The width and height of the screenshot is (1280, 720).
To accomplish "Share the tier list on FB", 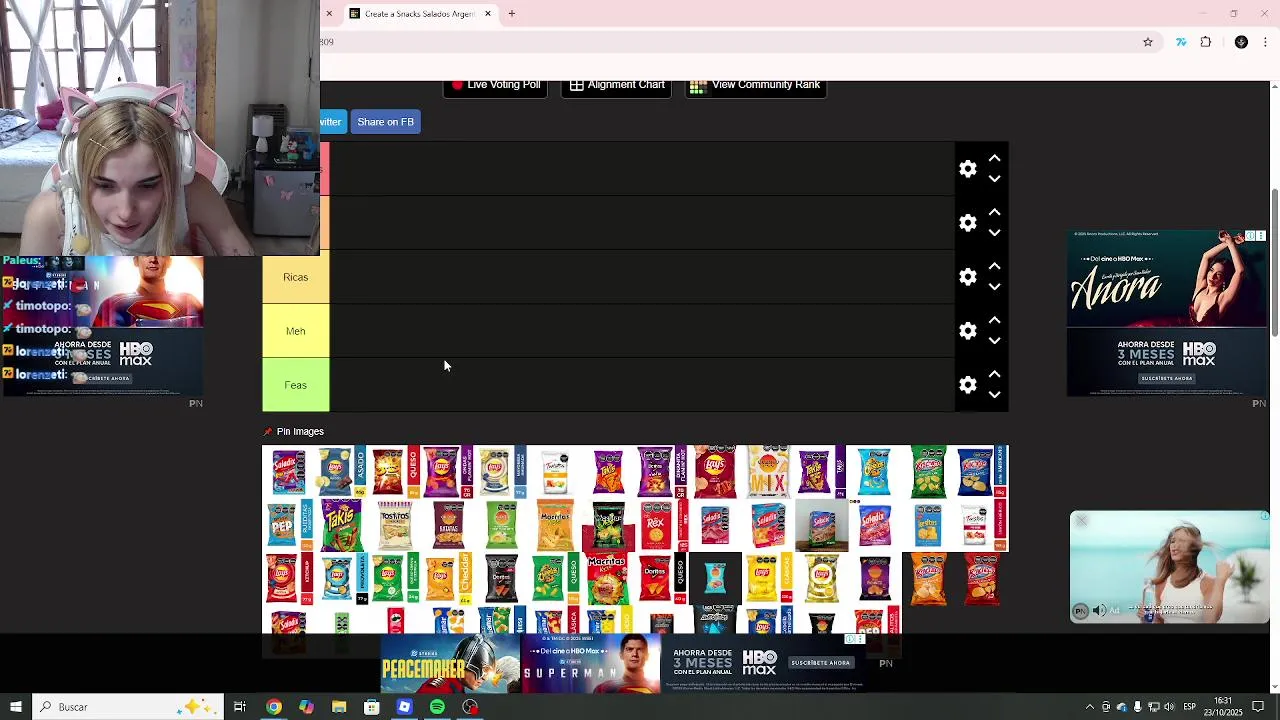I will tap(385, 122).
